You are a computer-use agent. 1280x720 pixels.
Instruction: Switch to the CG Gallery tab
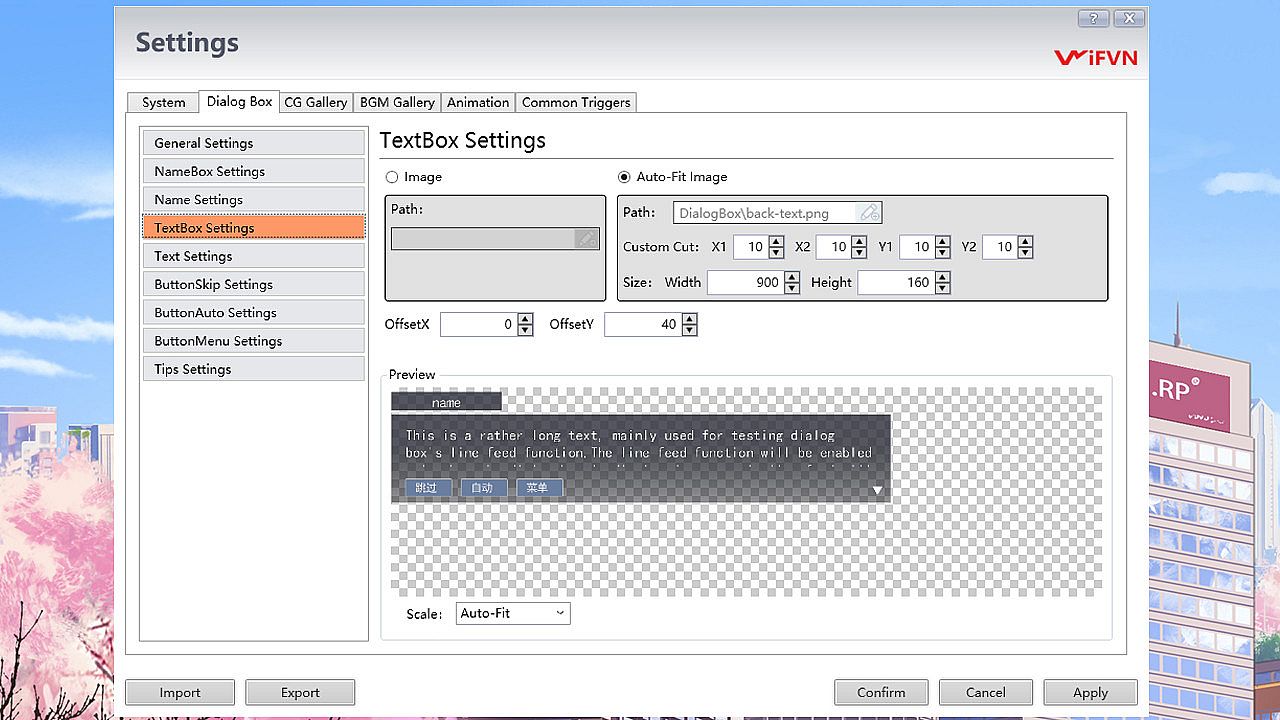coord(315,102)
